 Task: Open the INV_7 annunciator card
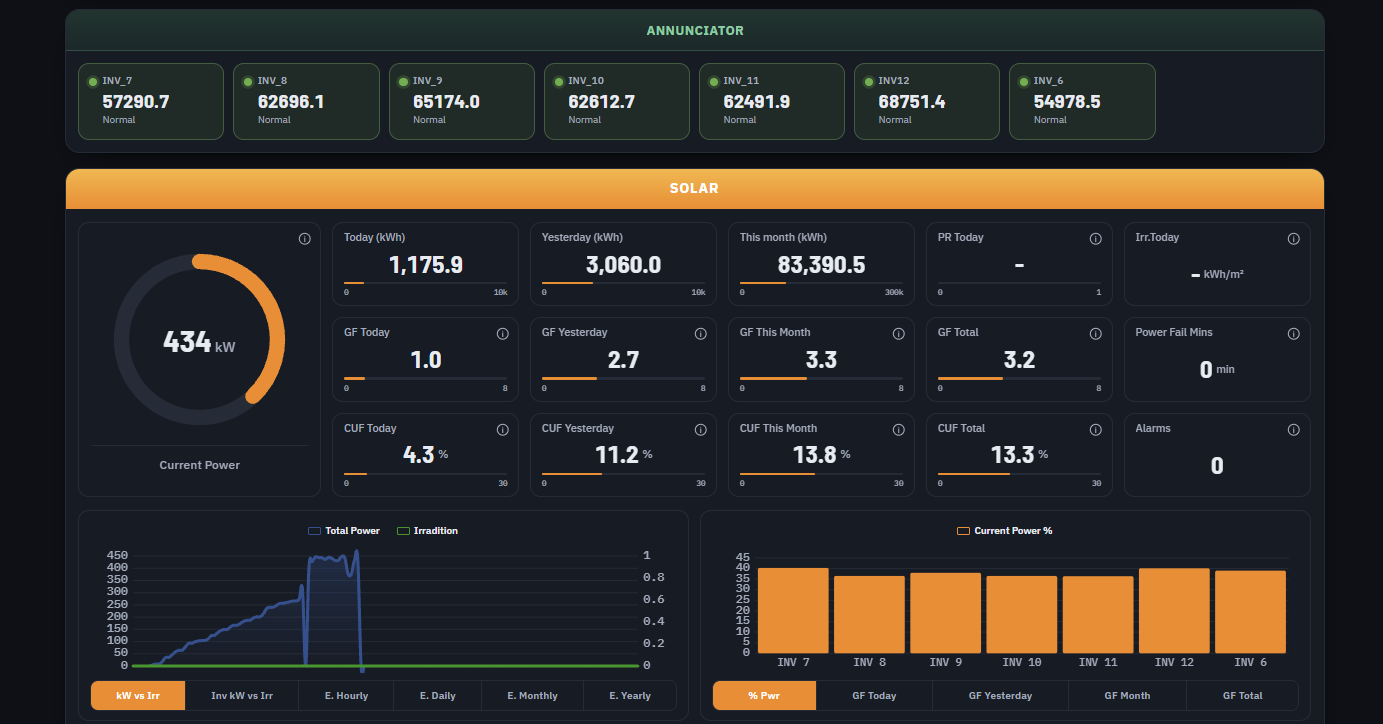click(151, 101)
